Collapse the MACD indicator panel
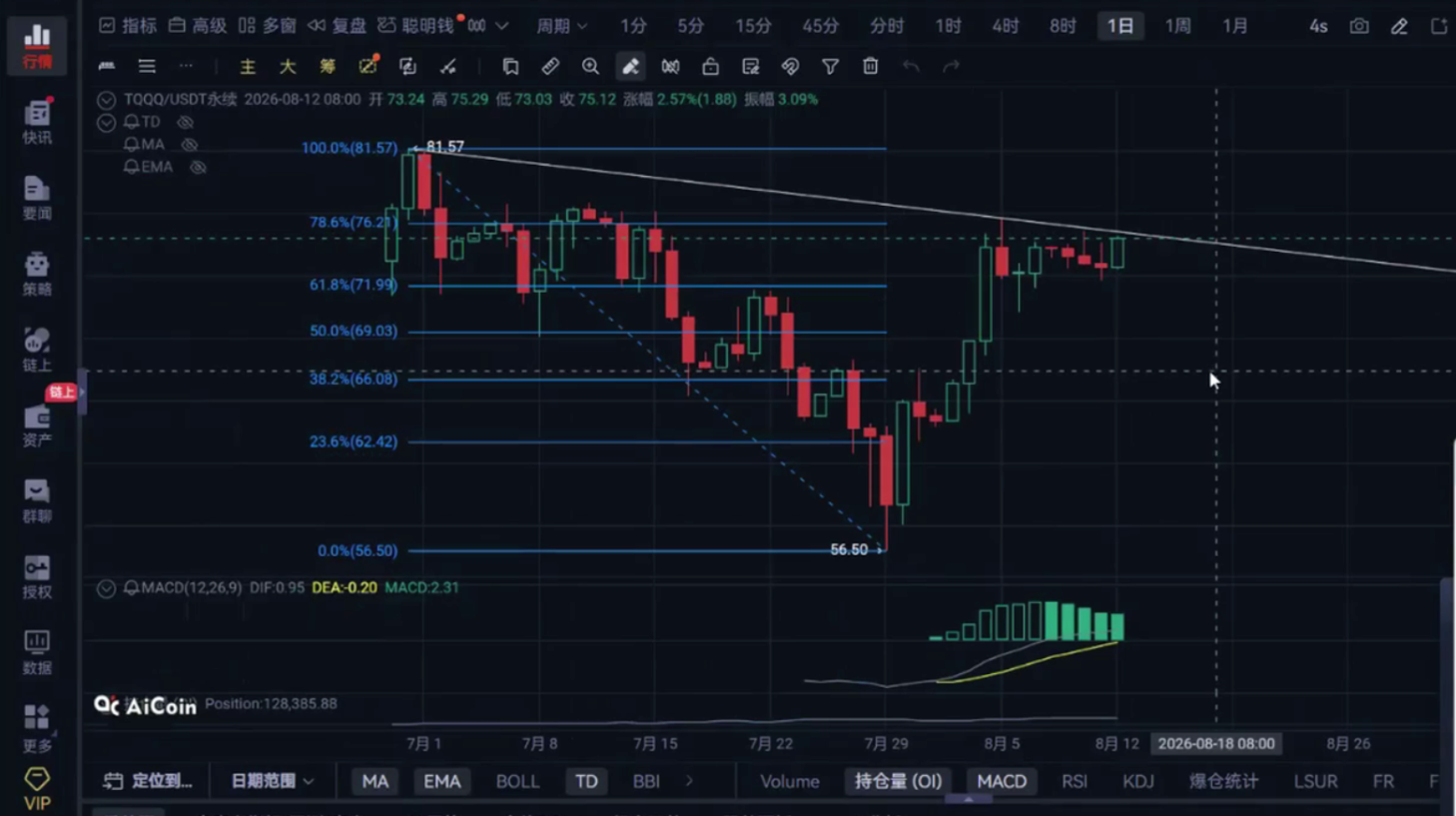Image resolution: width=1456 pixels, height=816 pixels. pos(106,588)
